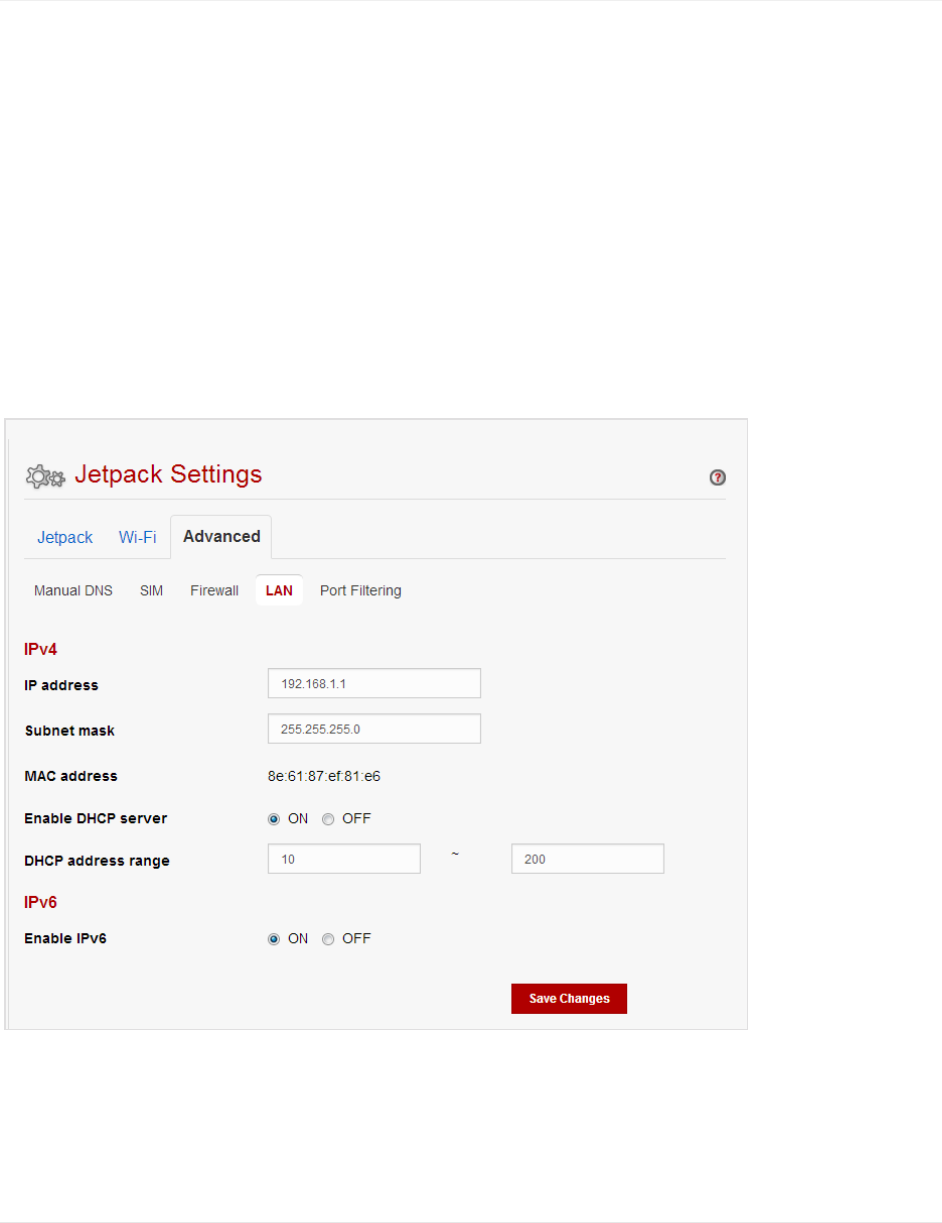Viewport: 942px width, 1223px height.
Task: Switch to the Wi-Fi tab
Action: pos(138,537)
